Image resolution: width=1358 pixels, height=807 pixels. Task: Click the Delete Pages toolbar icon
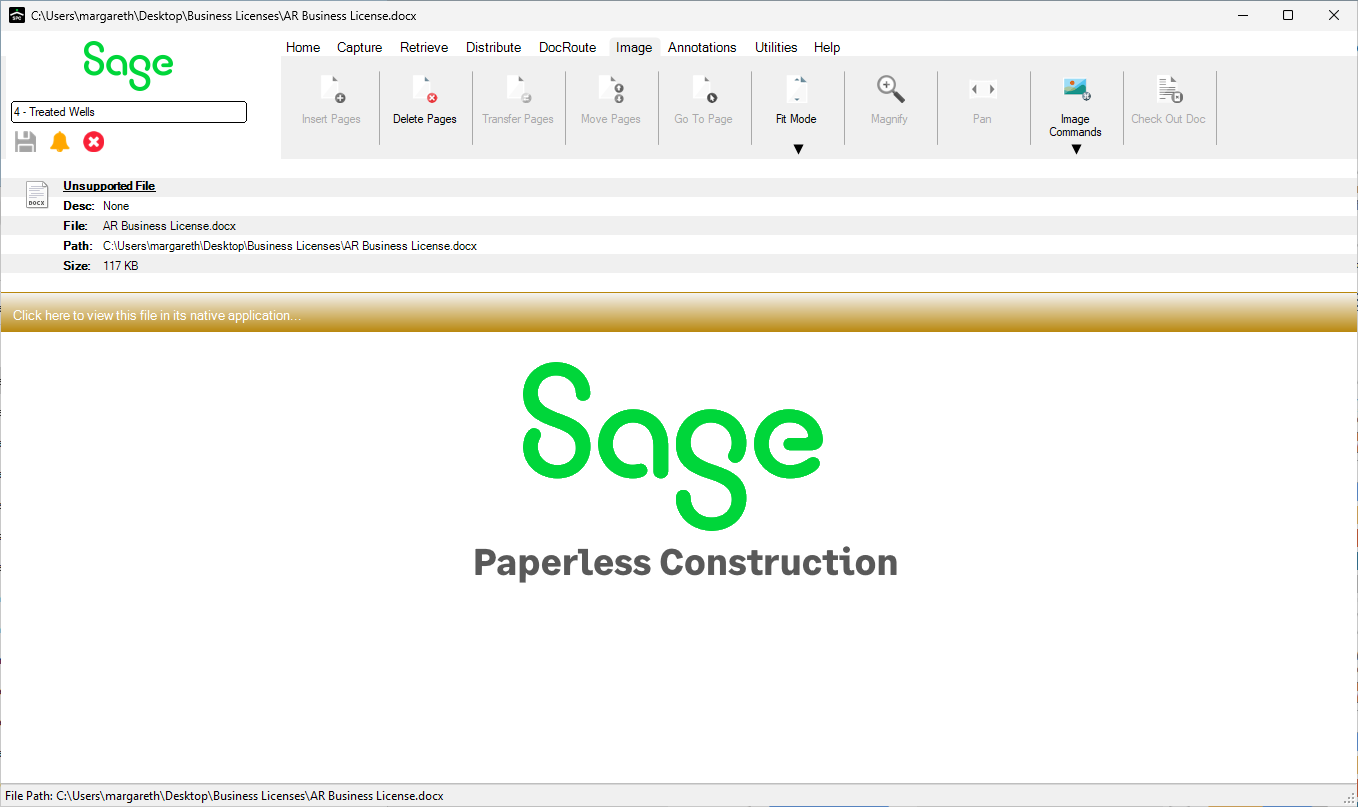(x=424, y=90)
